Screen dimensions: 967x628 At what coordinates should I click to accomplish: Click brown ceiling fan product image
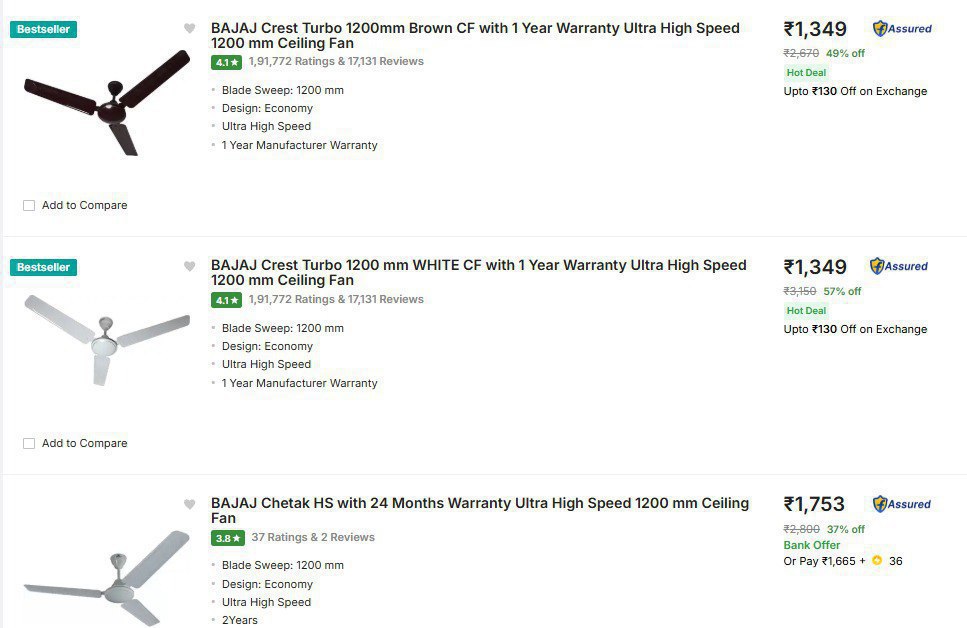107,102
